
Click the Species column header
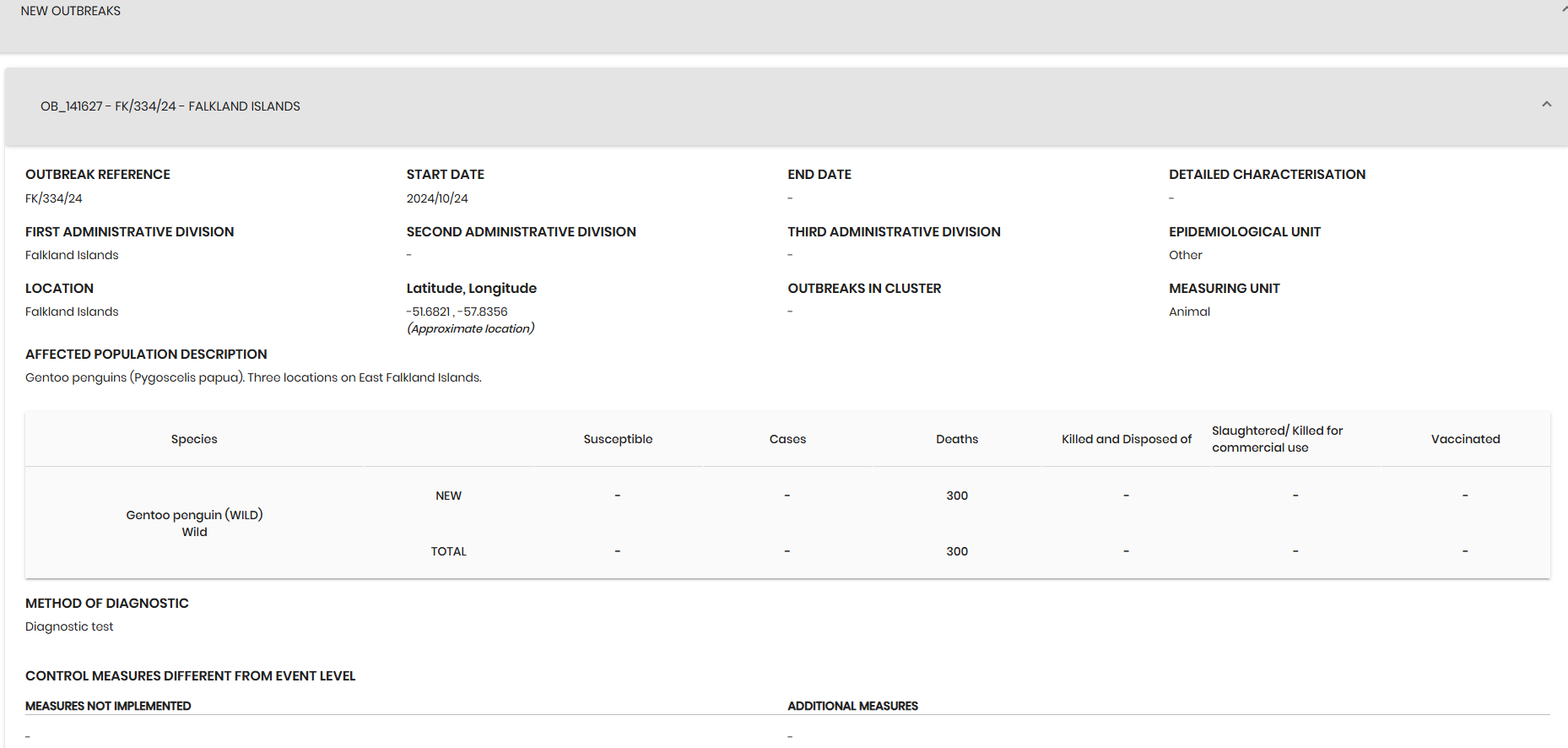point(194,439)
